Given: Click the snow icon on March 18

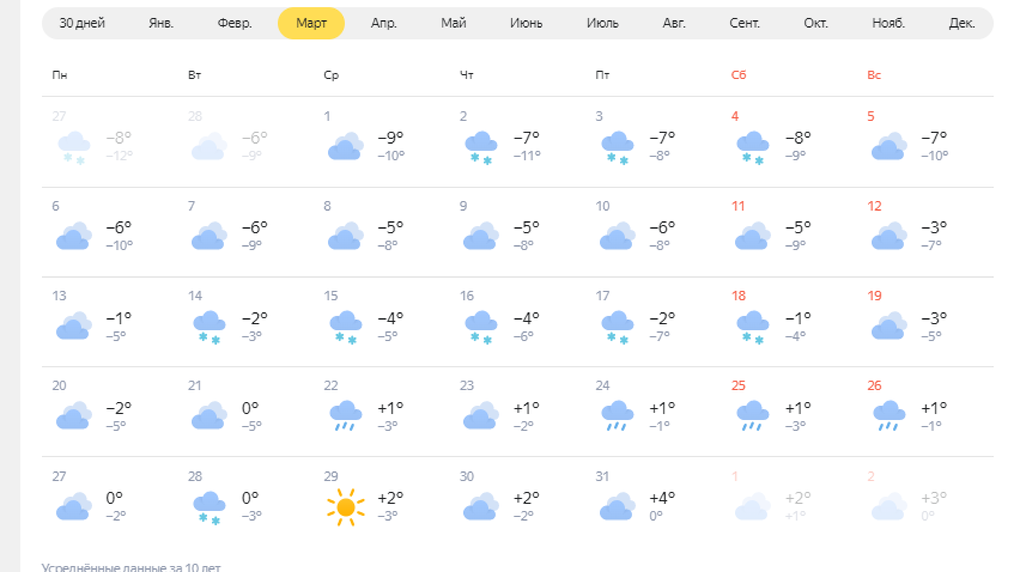Looking at the screenshot, I should click(x=753, y=327).
